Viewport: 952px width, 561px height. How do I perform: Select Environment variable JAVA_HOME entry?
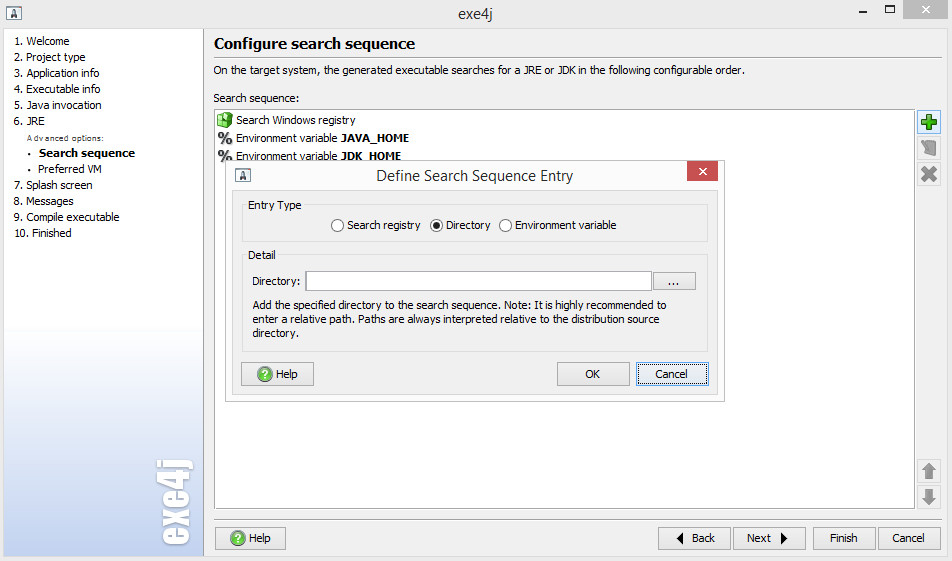tap(322, 138)
